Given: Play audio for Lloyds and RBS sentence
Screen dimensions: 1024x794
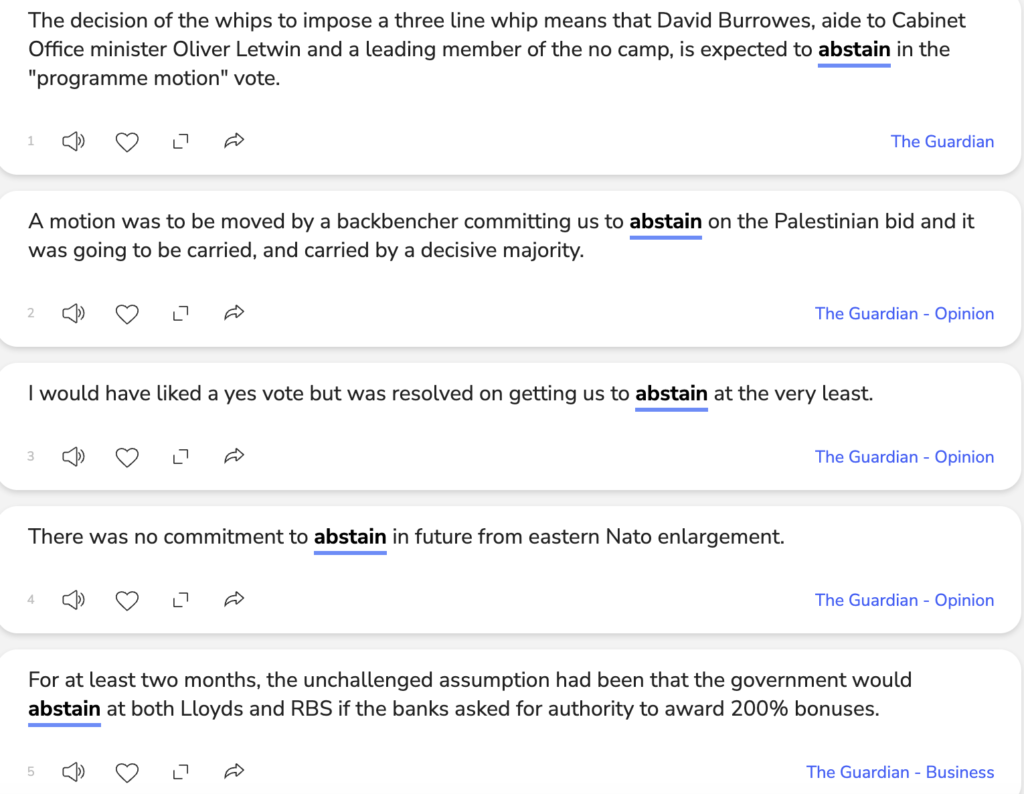Looking at the screenshot, I should click(73, 772).
